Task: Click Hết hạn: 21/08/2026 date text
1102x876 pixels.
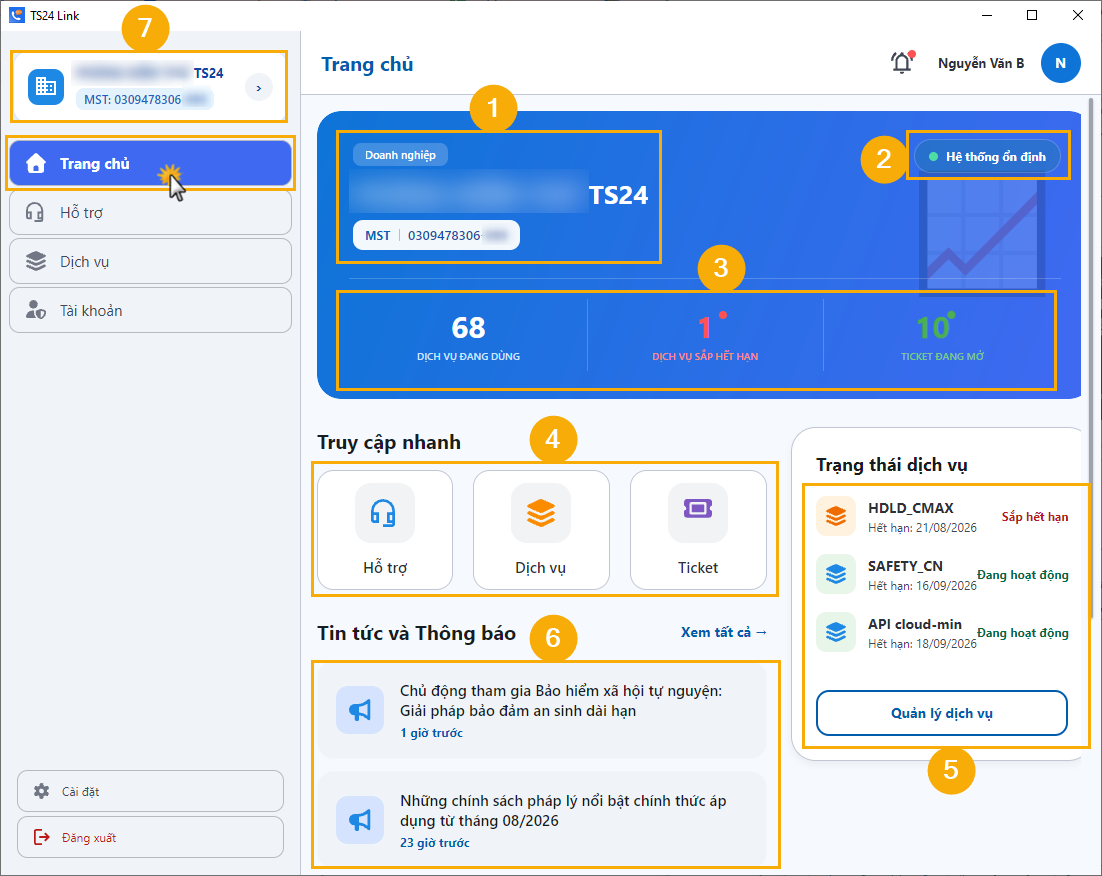Action: [922, 527]
